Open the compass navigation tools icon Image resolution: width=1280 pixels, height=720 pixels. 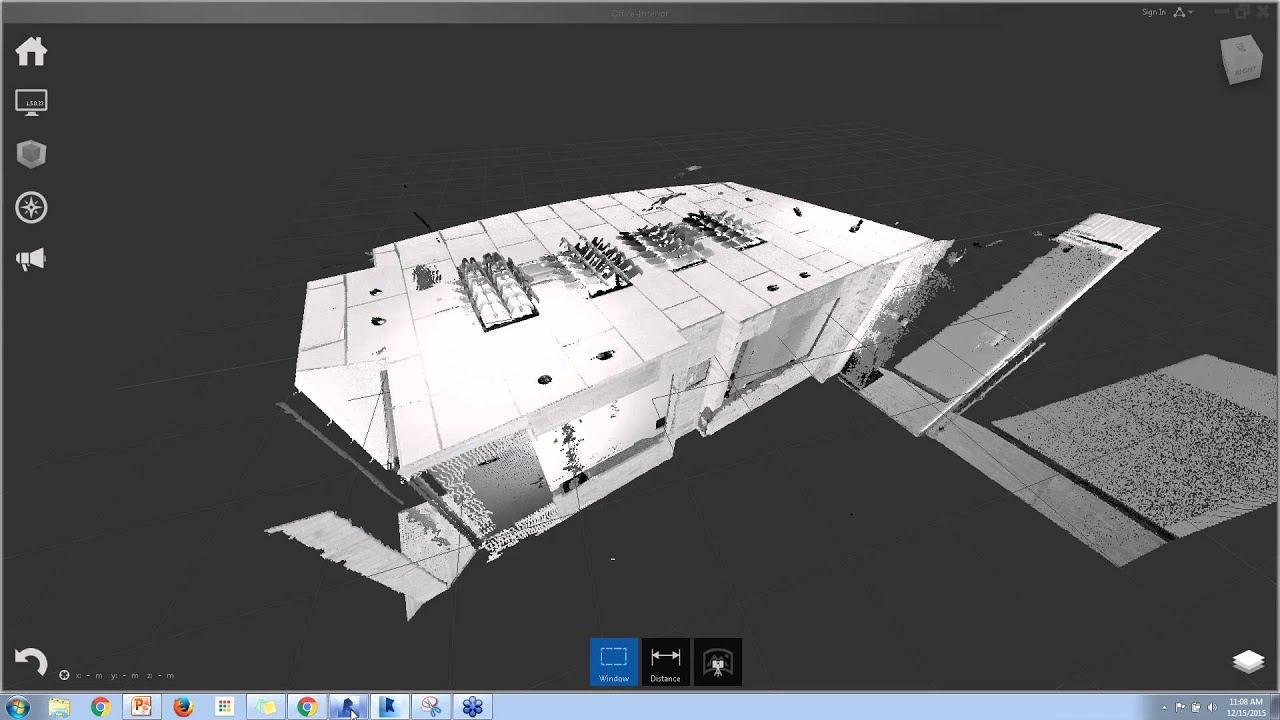[31, 207]
